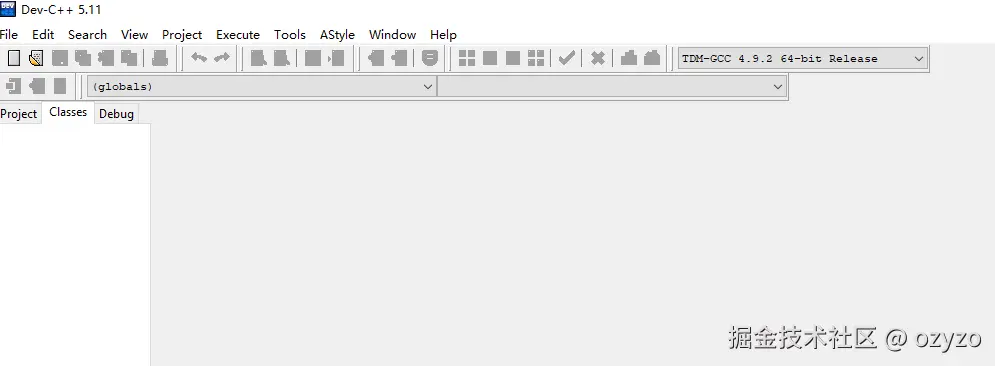Open the TDM-GCC 4.9.2 compiler dropdown

[x=803, y=58]
